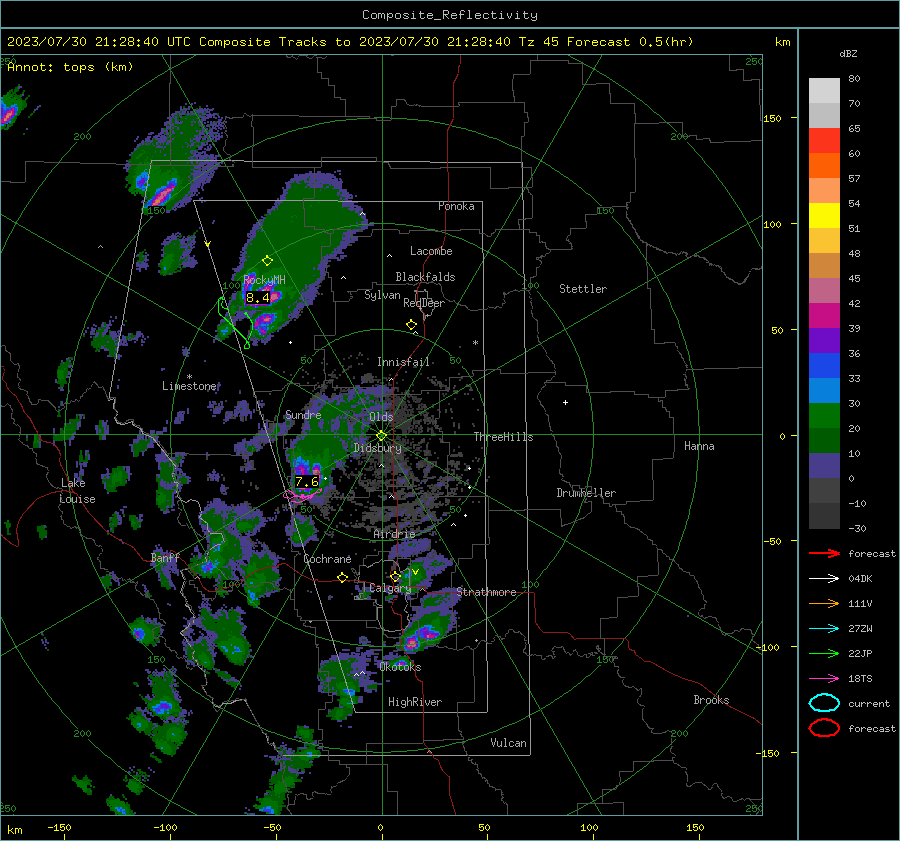Click the red forecast ellipse icon
This screenshot has height=841, width=900.
pos(824,728)
